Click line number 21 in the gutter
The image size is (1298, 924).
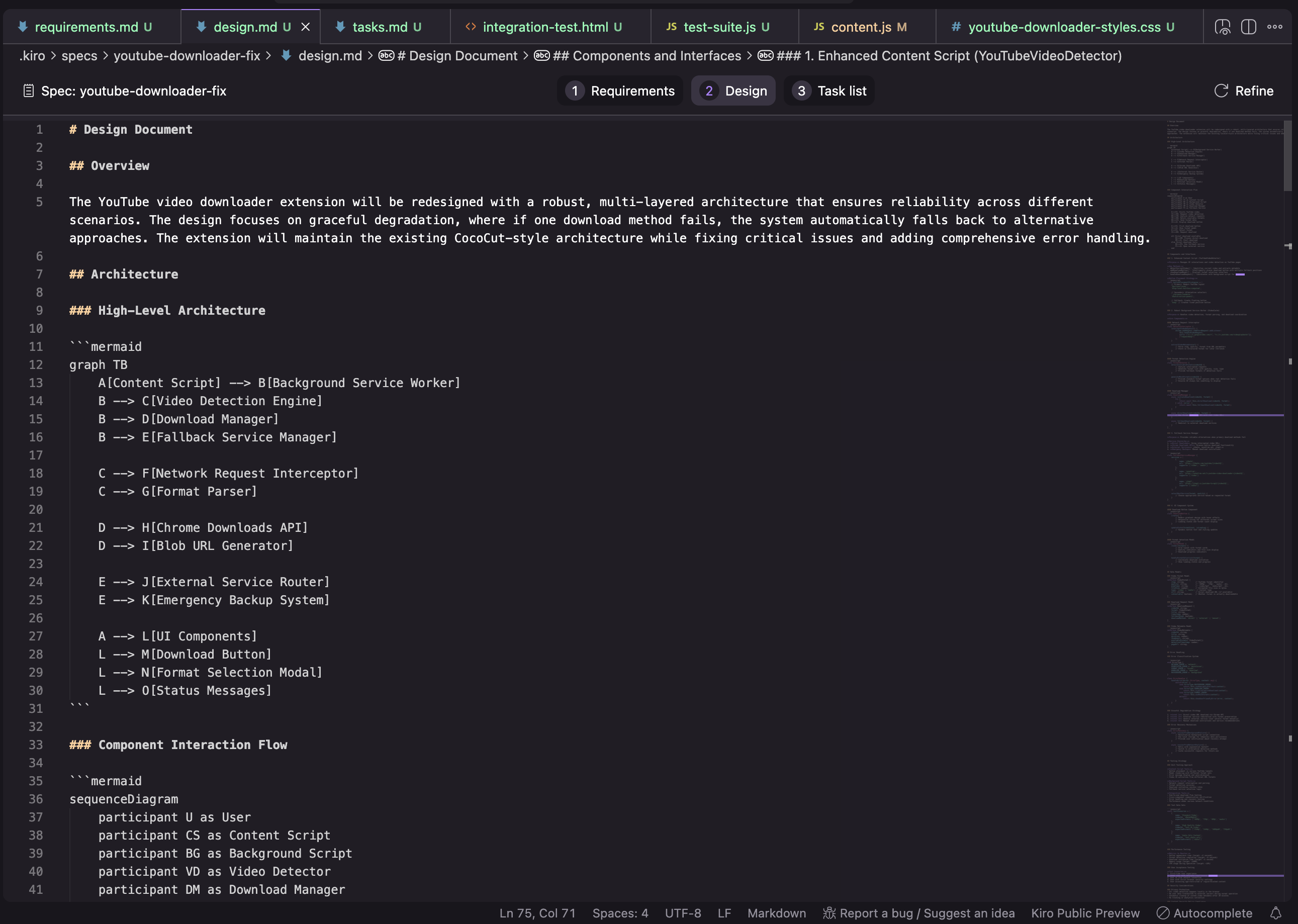[x=36, y=527]
